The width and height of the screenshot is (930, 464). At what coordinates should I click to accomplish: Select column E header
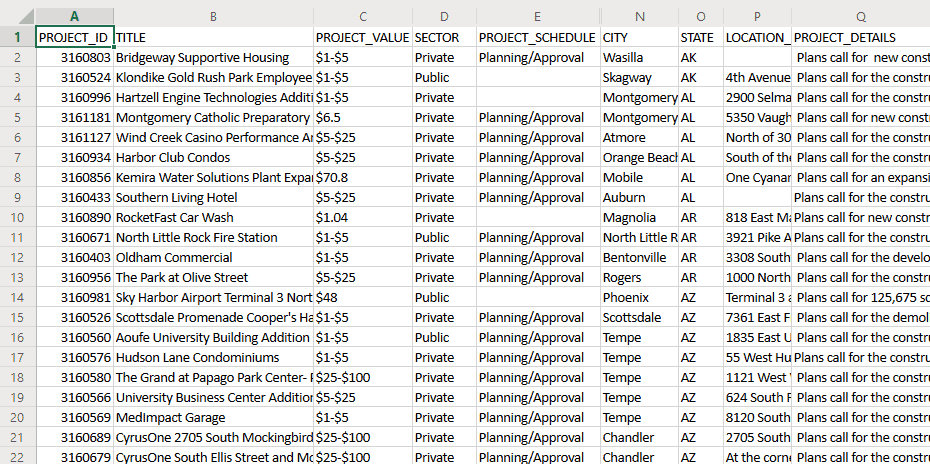[538, 17]
